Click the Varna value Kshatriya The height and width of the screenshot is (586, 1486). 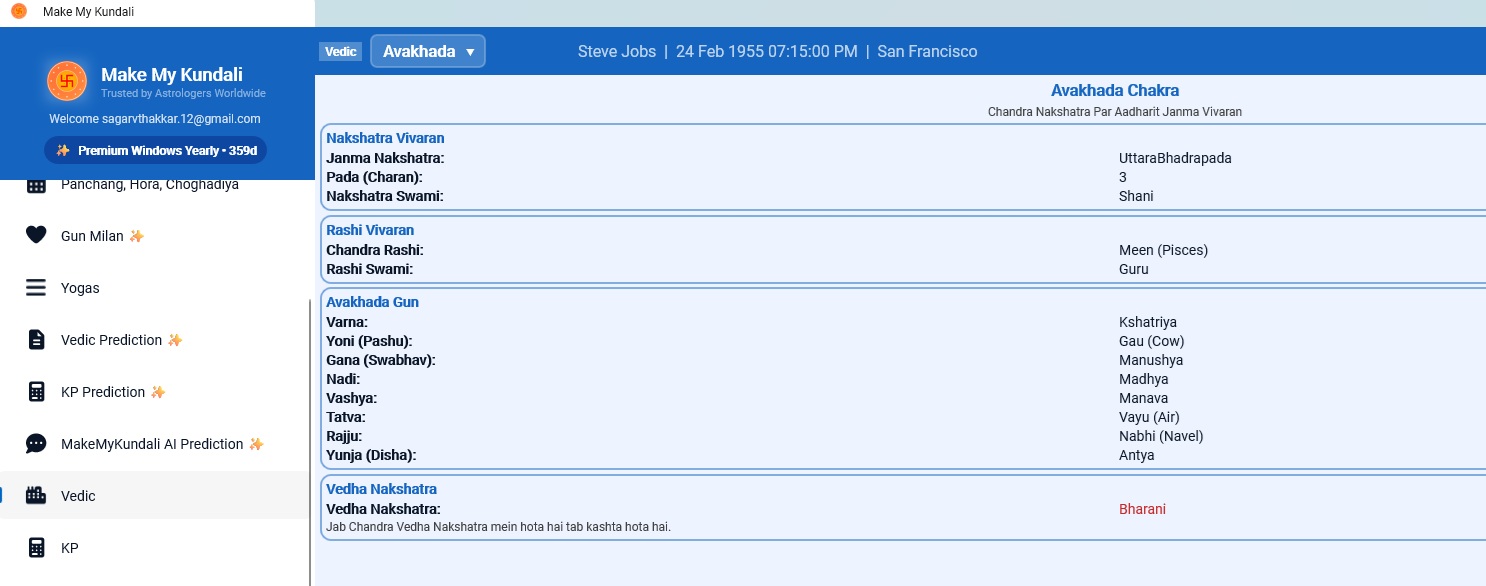point(1148,322)
